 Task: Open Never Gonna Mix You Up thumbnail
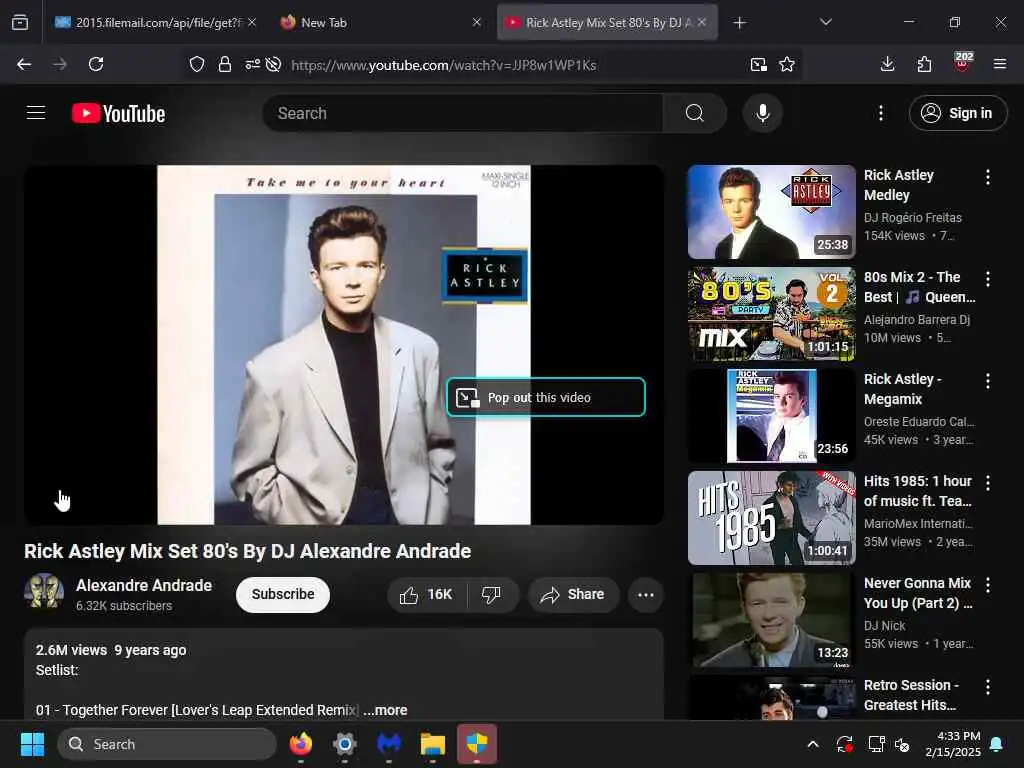771,620
